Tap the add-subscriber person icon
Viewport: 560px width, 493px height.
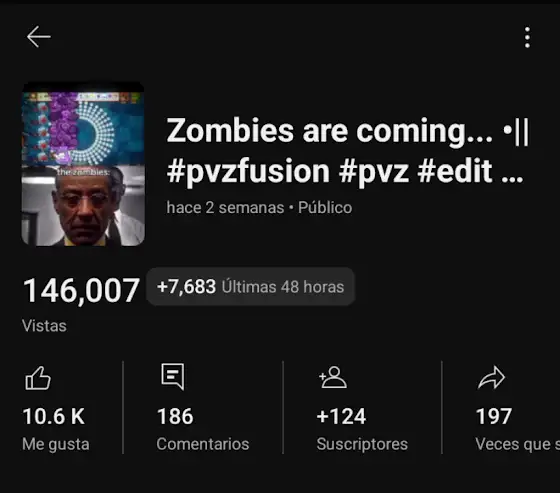(333, 377)
